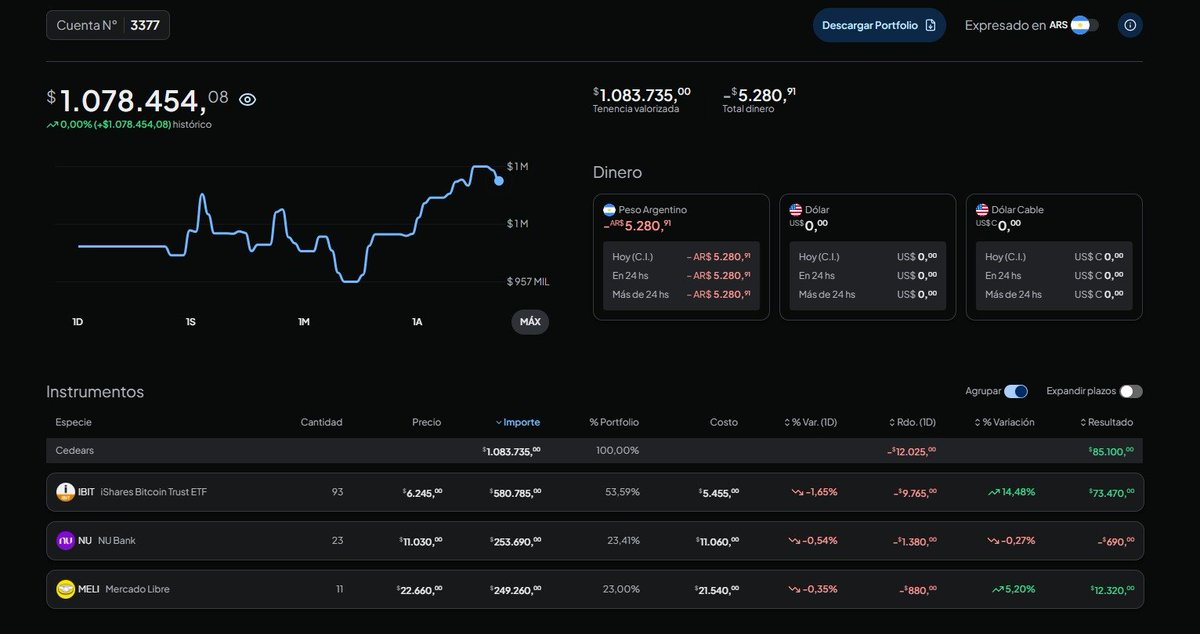Click the IBIT -1,65% daily variation
Image resolution: width=1200 pixels, height=634 pixels.
pyautogui.click(x=813, y=492)
